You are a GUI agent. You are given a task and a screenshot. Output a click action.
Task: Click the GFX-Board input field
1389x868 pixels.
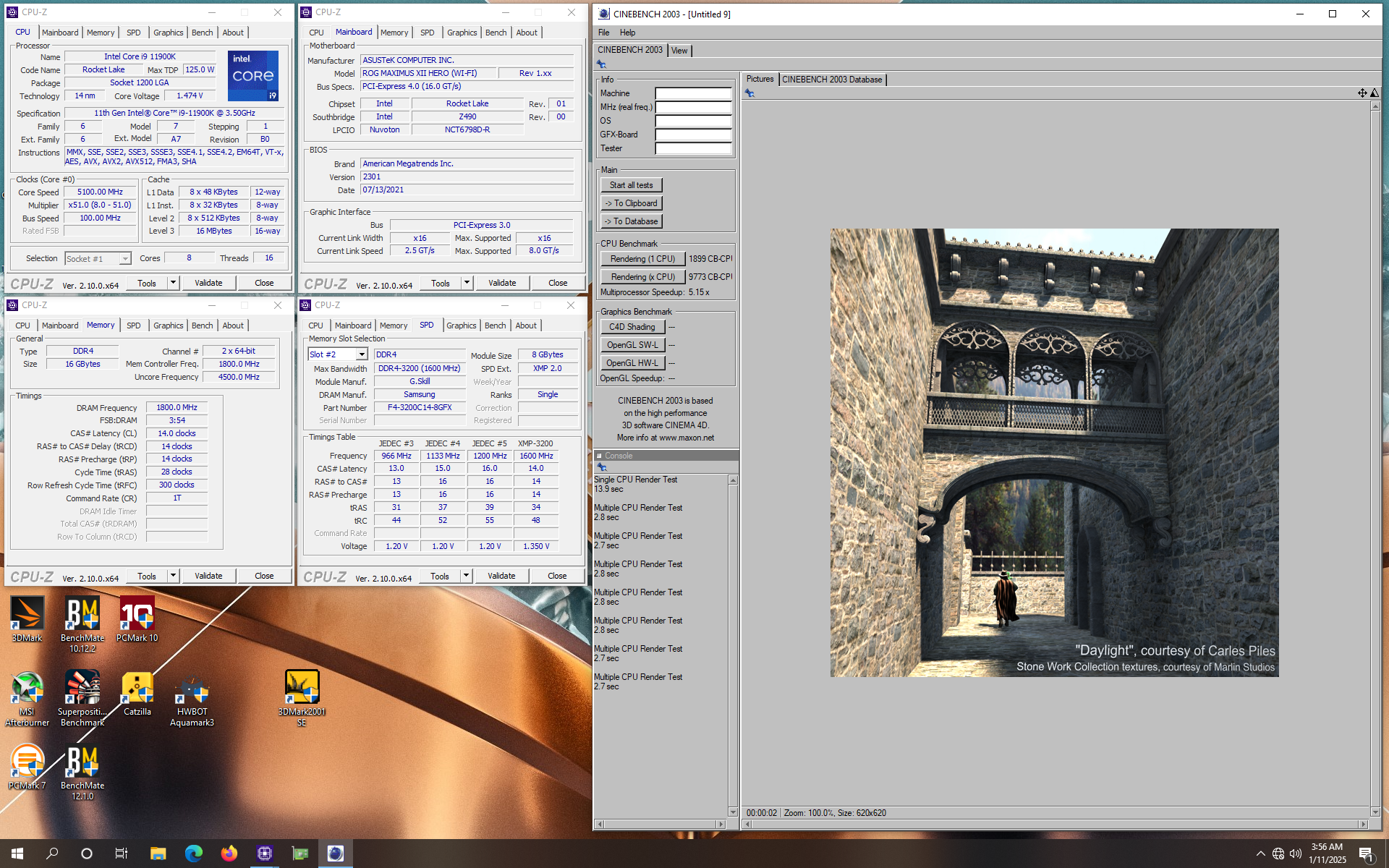click(x=693, y=135)
